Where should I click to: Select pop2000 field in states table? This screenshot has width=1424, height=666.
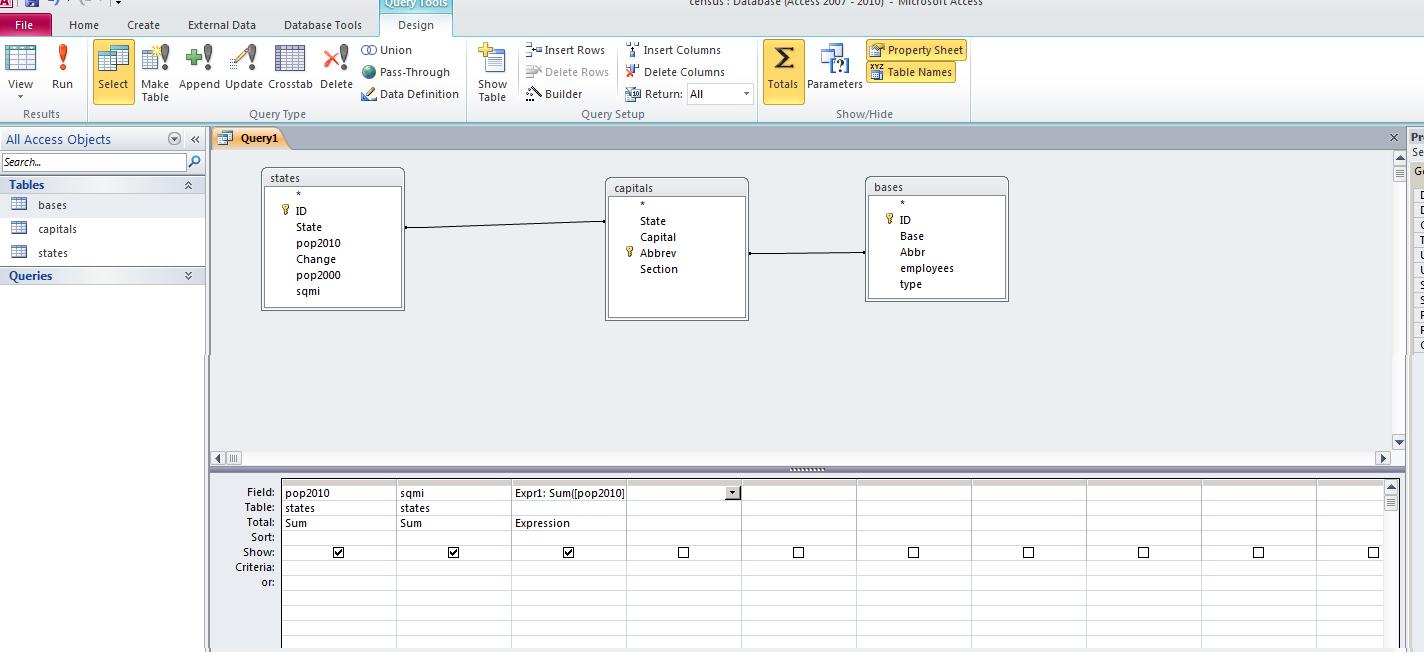pos(318,275)
